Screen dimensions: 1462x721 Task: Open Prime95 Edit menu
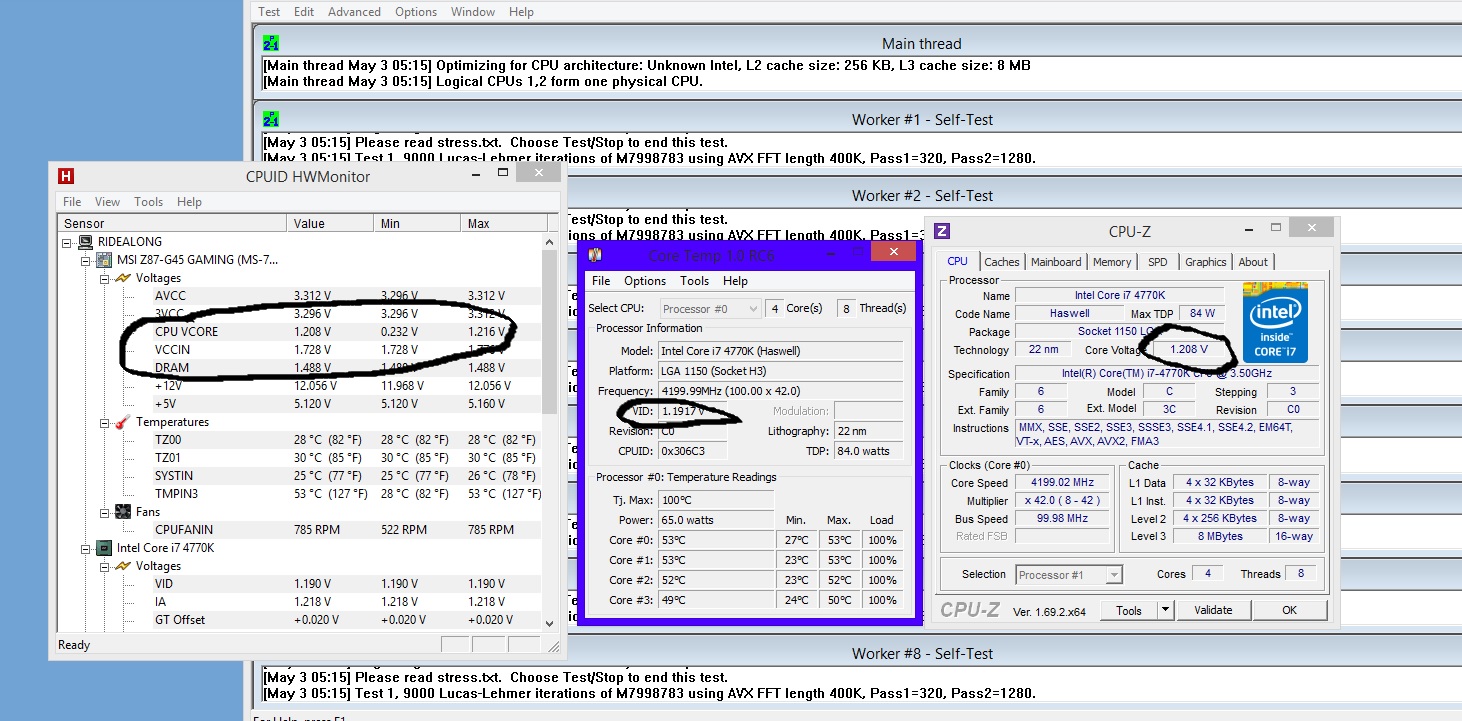304,12
